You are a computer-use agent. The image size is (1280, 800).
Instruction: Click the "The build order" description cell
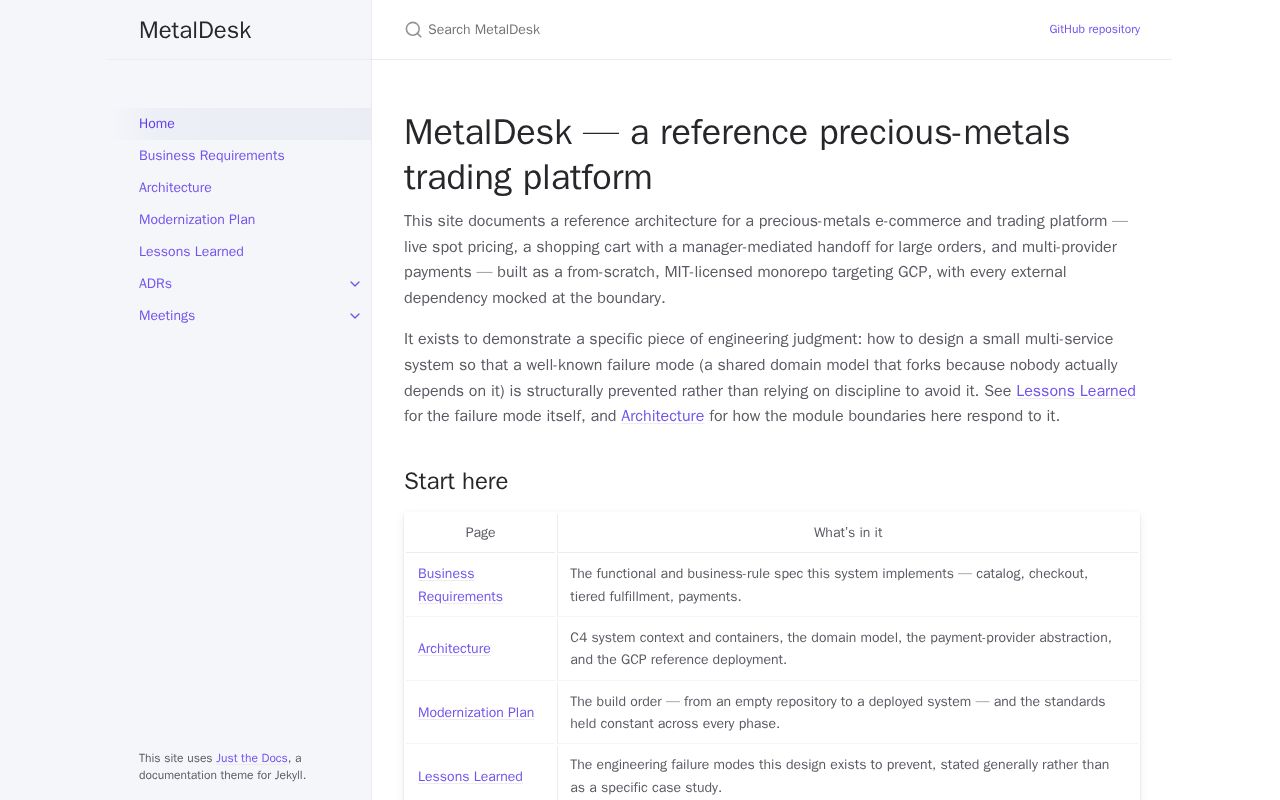848,713
